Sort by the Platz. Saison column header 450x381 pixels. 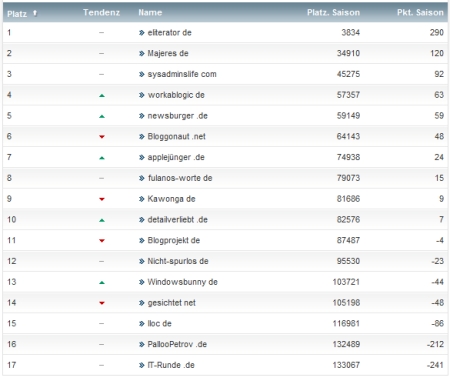pos(333,13)
